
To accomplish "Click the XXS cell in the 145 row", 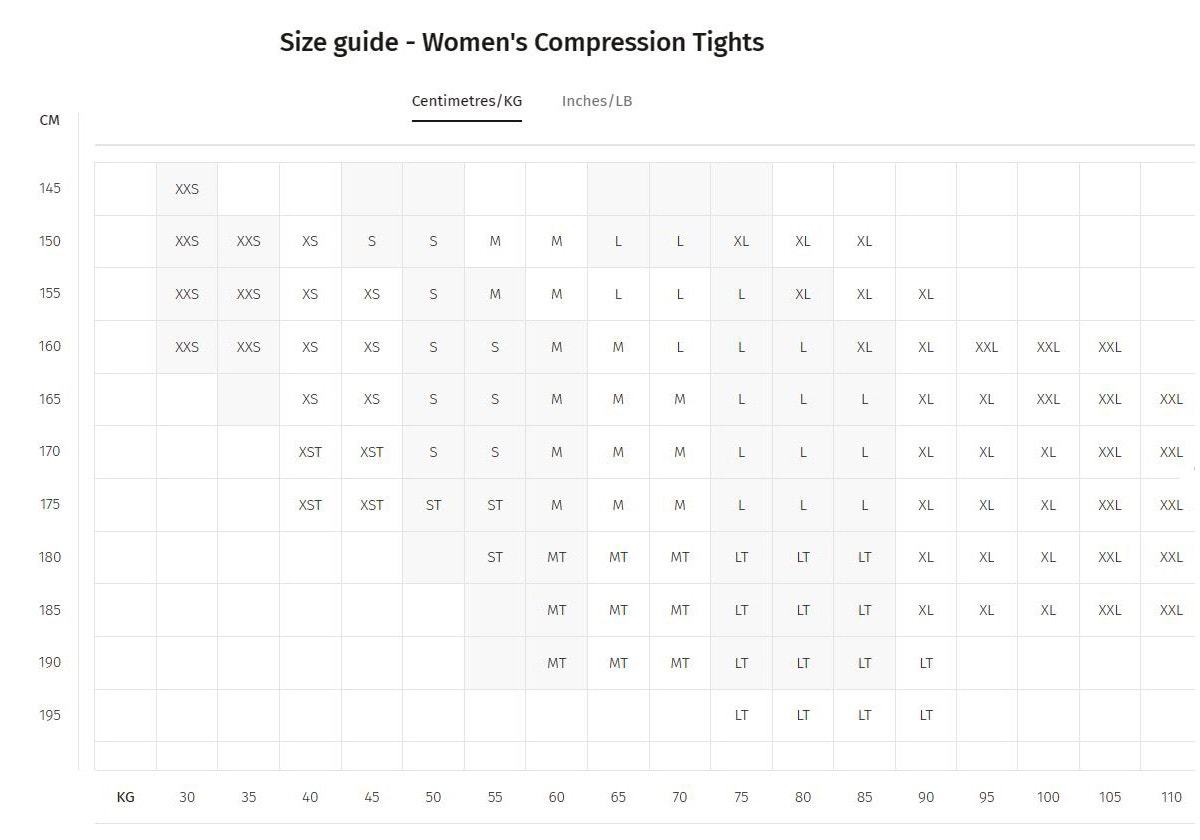I will pos(187,189).
